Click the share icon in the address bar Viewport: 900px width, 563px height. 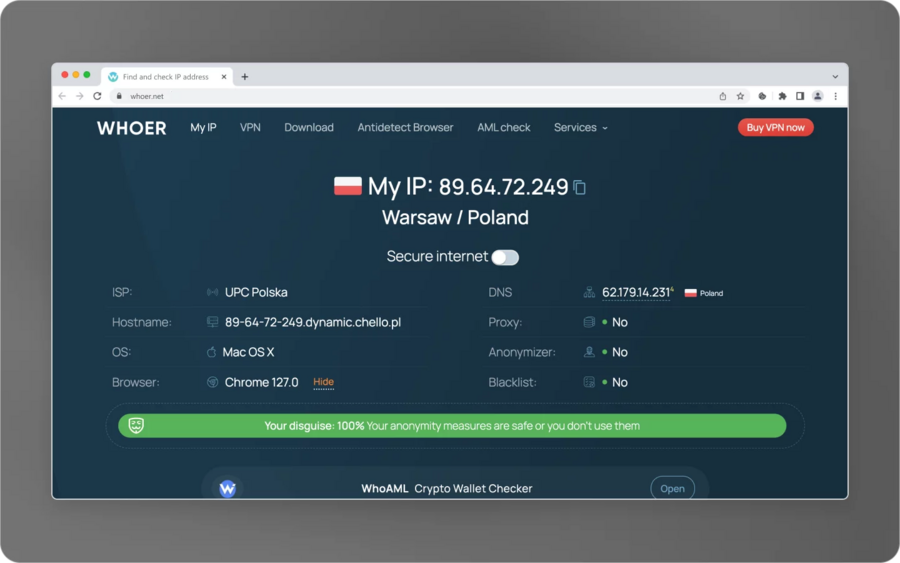pyautogui.click(x=723, y=96)
